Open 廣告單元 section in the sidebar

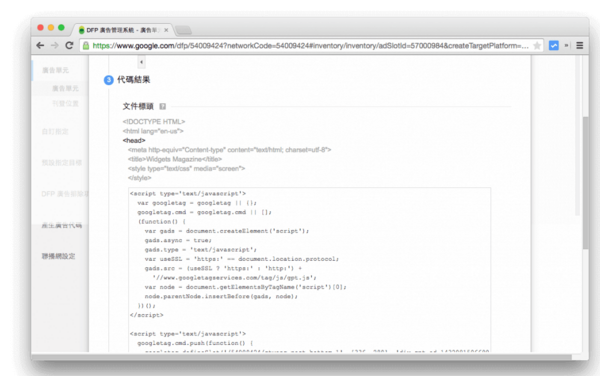point(55,70)
